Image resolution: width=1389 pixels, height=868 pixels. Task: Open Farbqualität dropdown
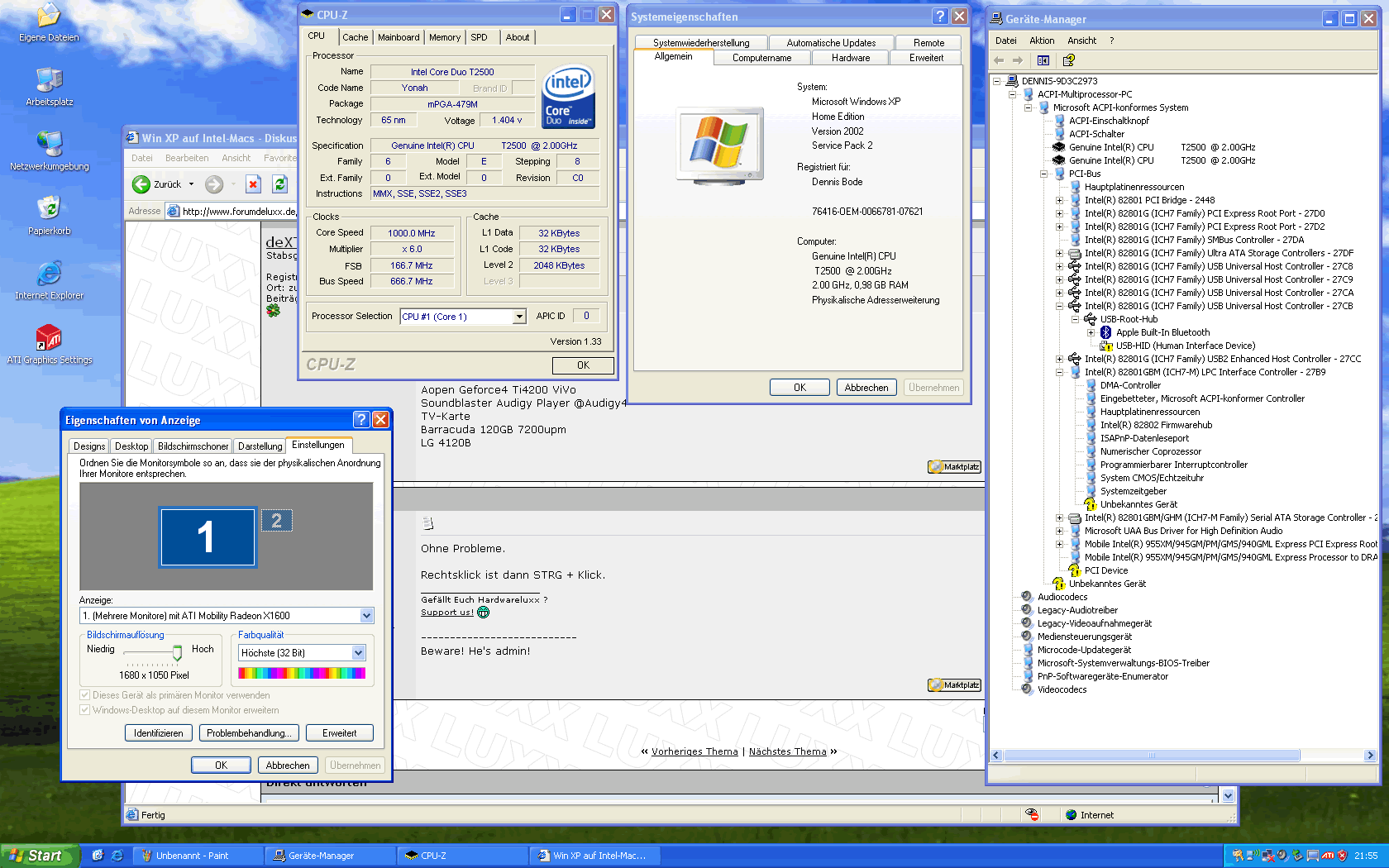coord(358,653)
